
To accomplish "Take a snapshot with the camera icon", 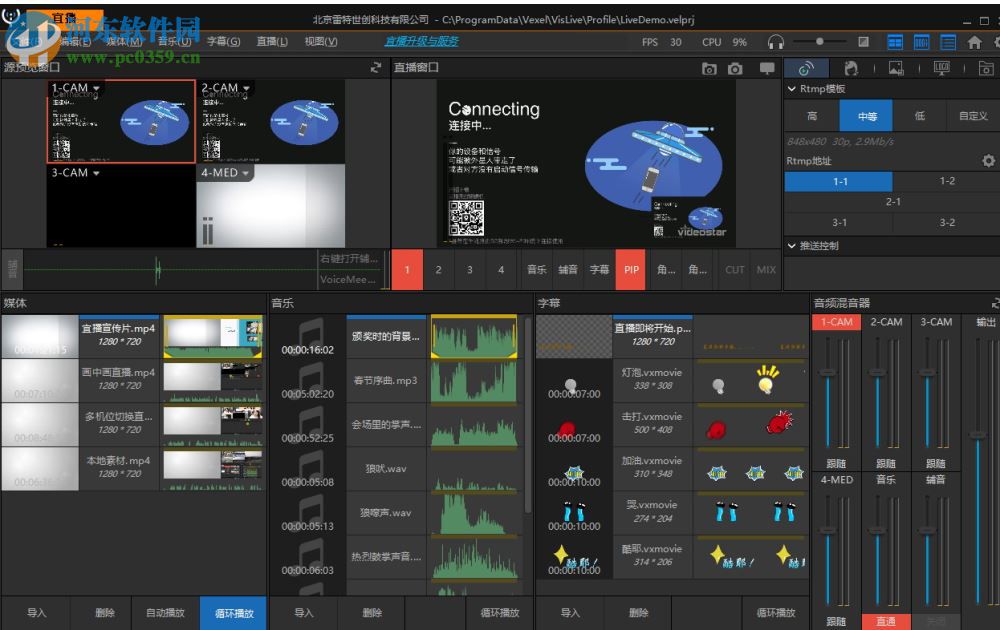I will (735, 68).
